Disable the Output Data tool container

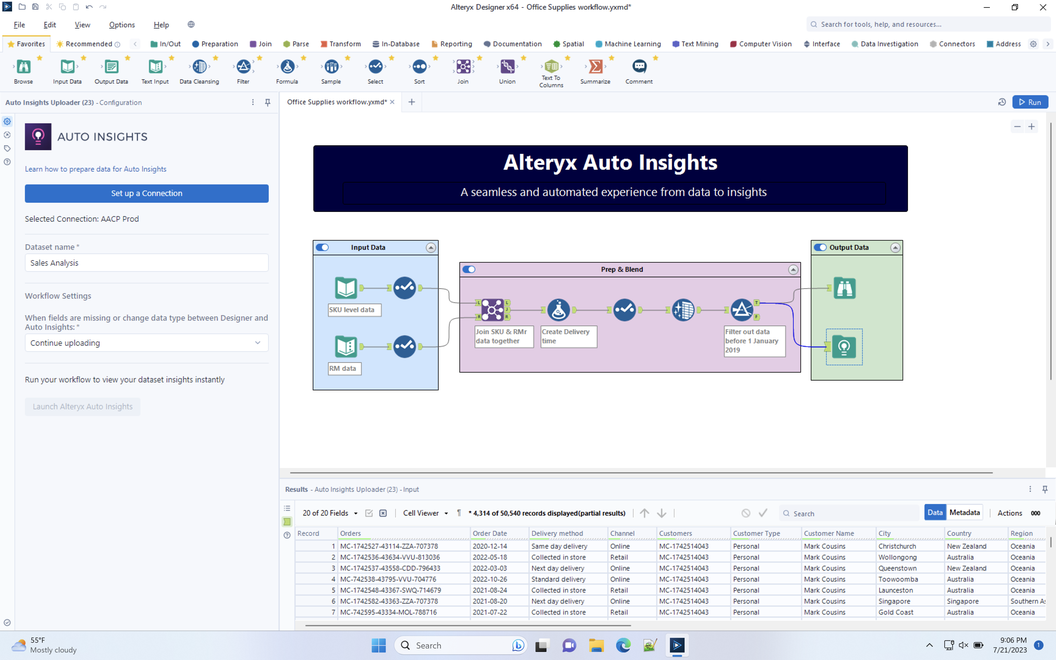820,247
